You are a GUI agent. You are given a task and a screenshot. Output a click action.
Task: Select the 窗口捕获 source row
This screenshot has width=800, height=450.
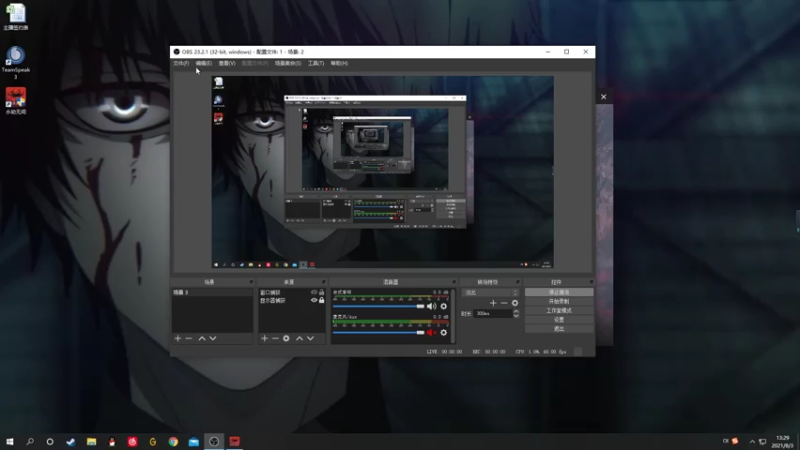coord(292,292)
